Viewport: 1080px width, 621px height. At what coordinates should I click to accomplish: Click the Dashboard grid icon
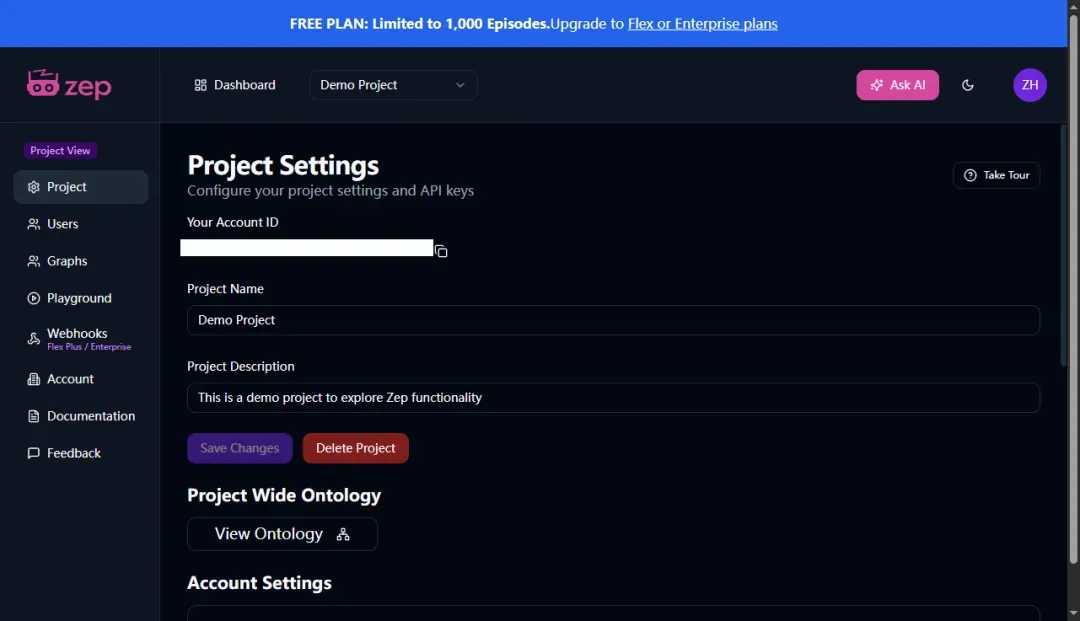200,85
